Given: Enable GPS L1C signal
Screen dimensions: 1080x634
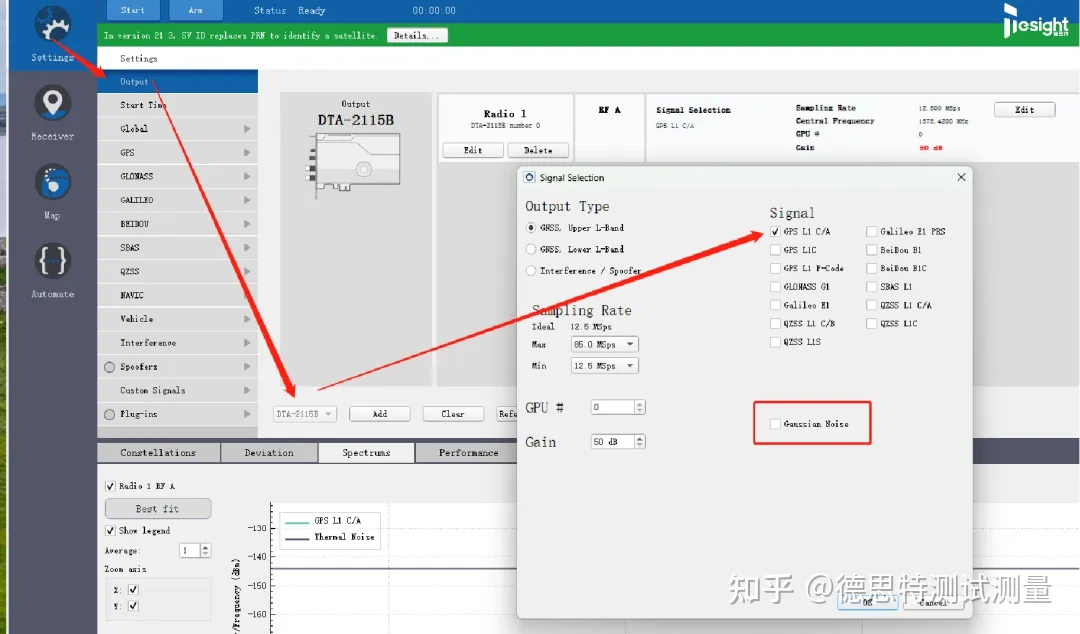Looking at the screenshot, I should [x=775, y=250].
